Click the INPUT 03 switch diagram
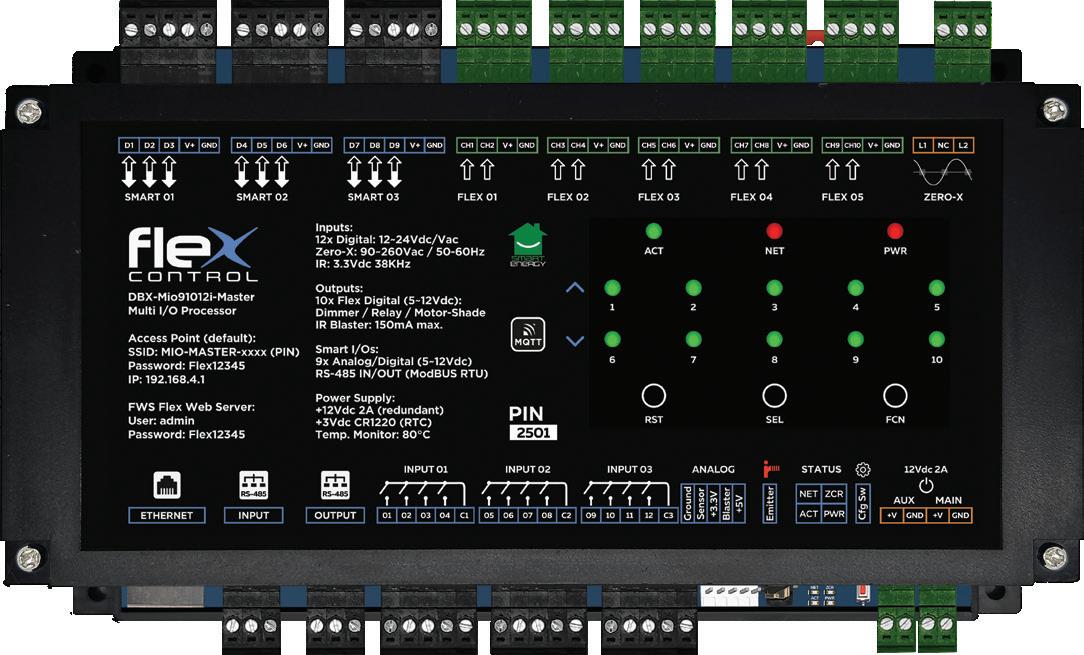 628,493
